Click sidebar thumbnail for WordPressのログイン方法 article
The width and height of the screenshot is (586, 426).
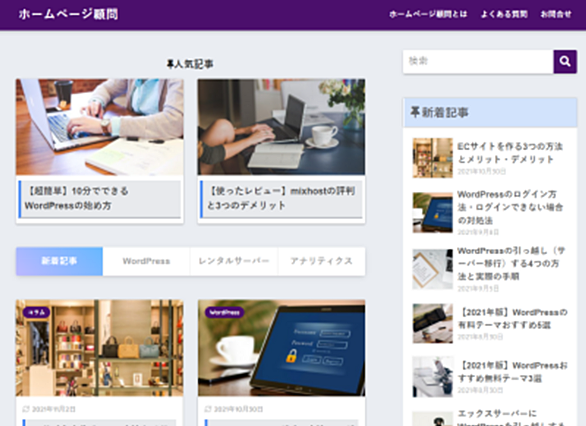tap(432, 212)
